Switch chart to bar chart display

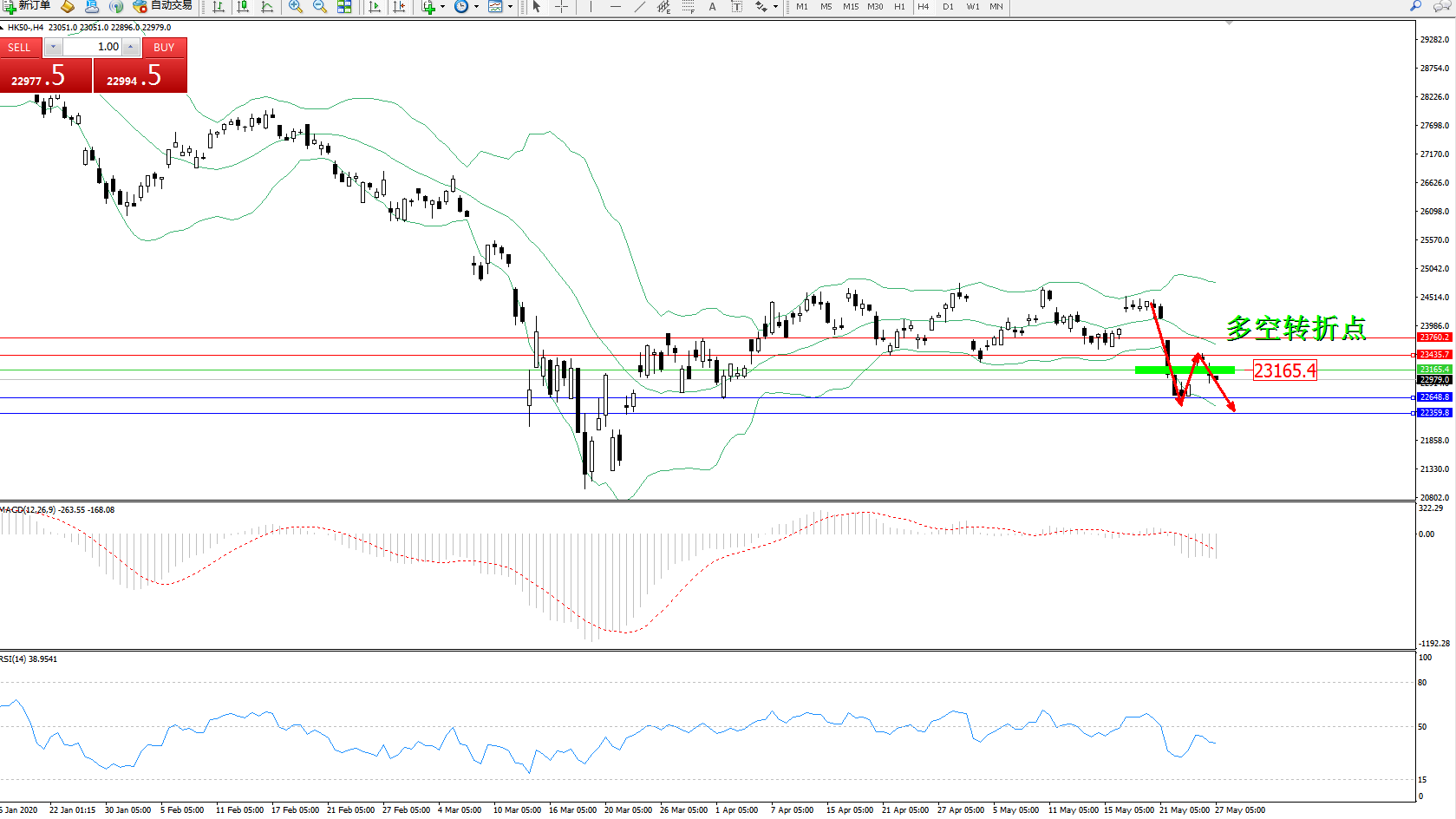[219, 7]
